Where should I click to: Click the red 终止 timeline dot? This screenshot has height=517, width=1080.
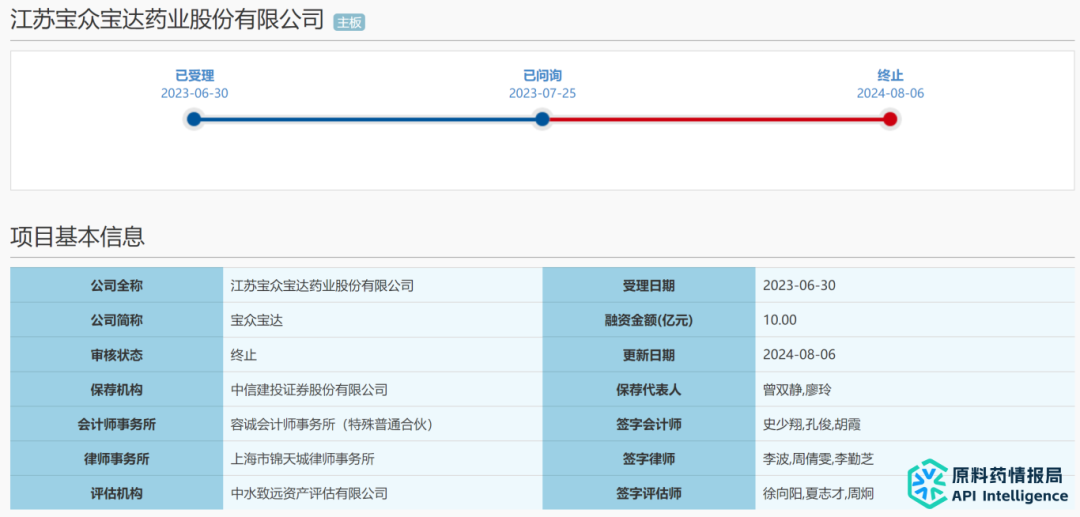pyautogui.click(x=890, y=119)
